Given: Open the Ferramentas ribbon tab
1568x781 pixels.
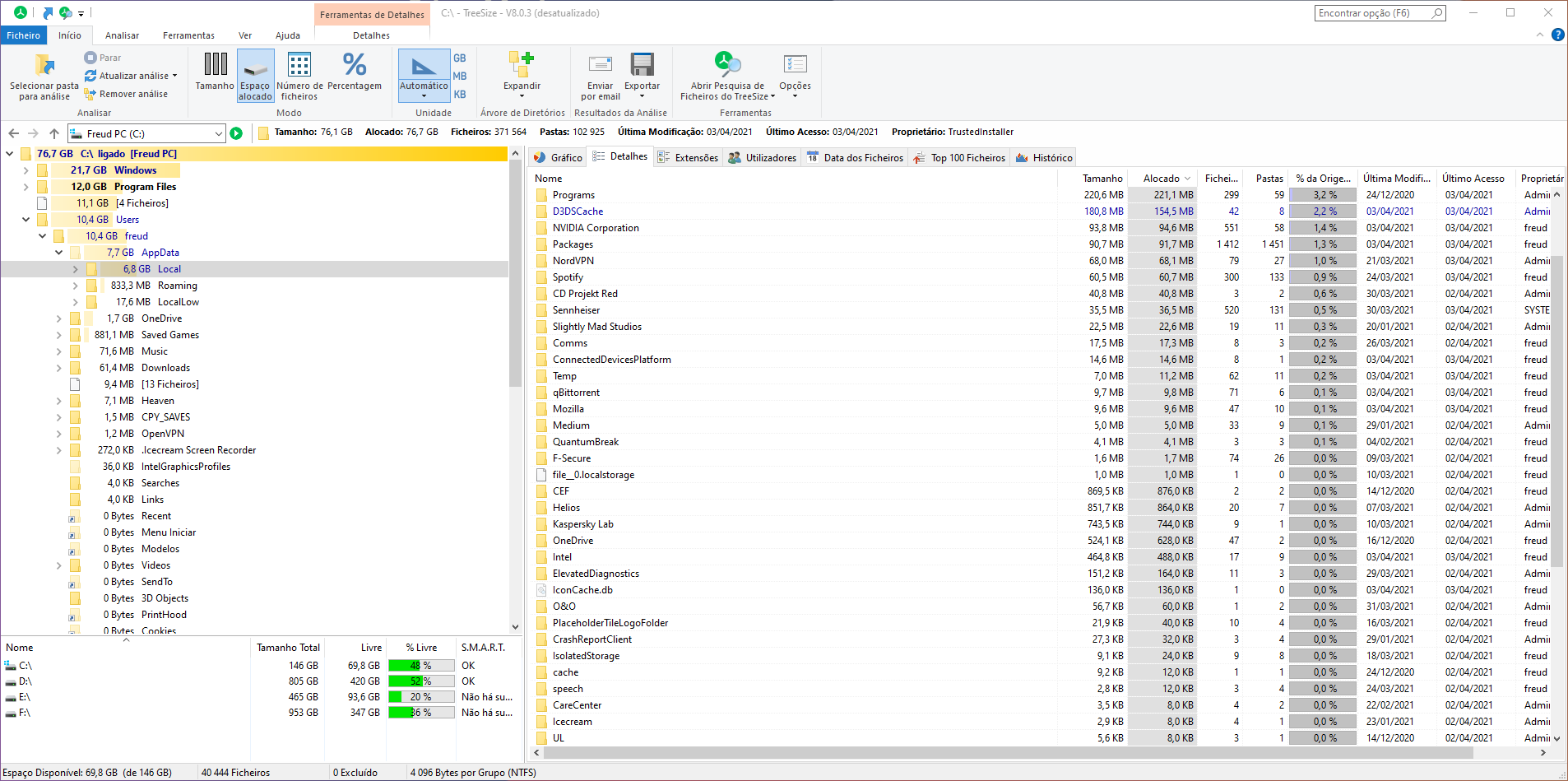Looking at the screenshot, I should coord(188,35).
